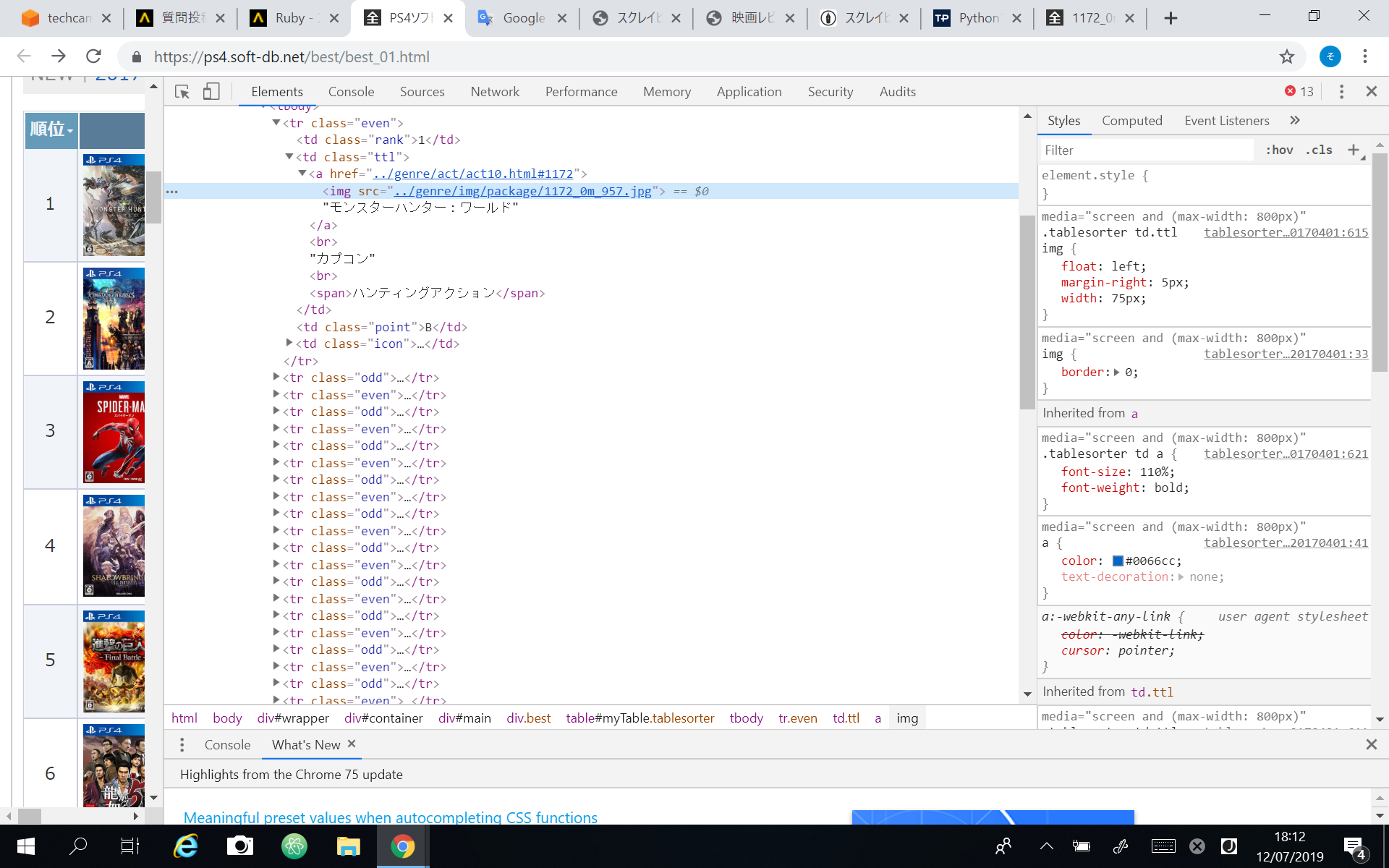This screenshot has height=868, width=1389.
Task: Open DevTools customize three-dot menu
Action: point(1341,92)
